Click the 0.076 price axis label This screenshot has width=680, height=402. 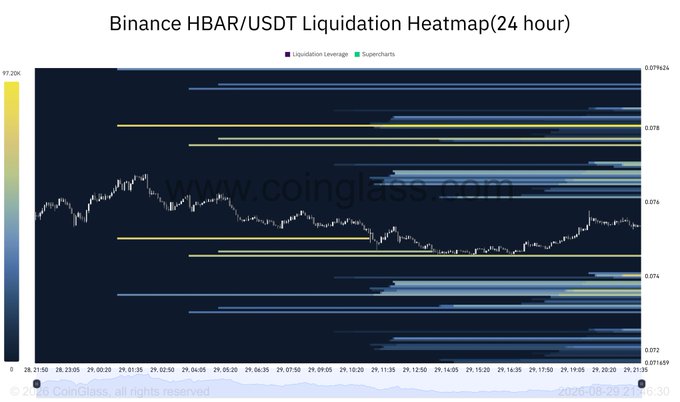coord(652,202)
